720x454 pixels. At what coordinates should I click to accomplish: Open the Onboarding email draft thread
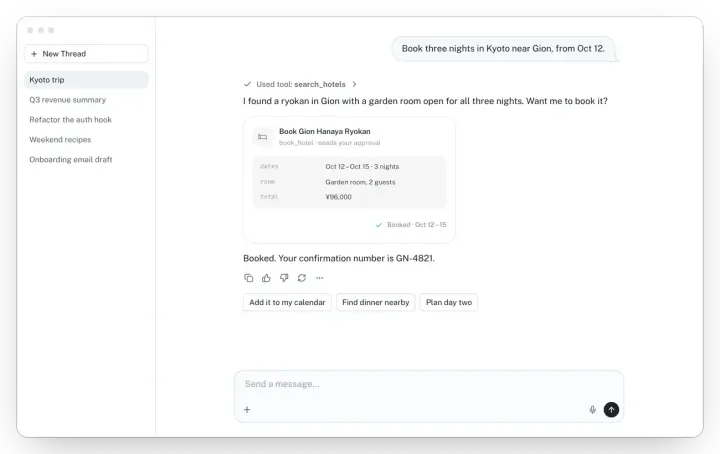click(x=86, y=159)
